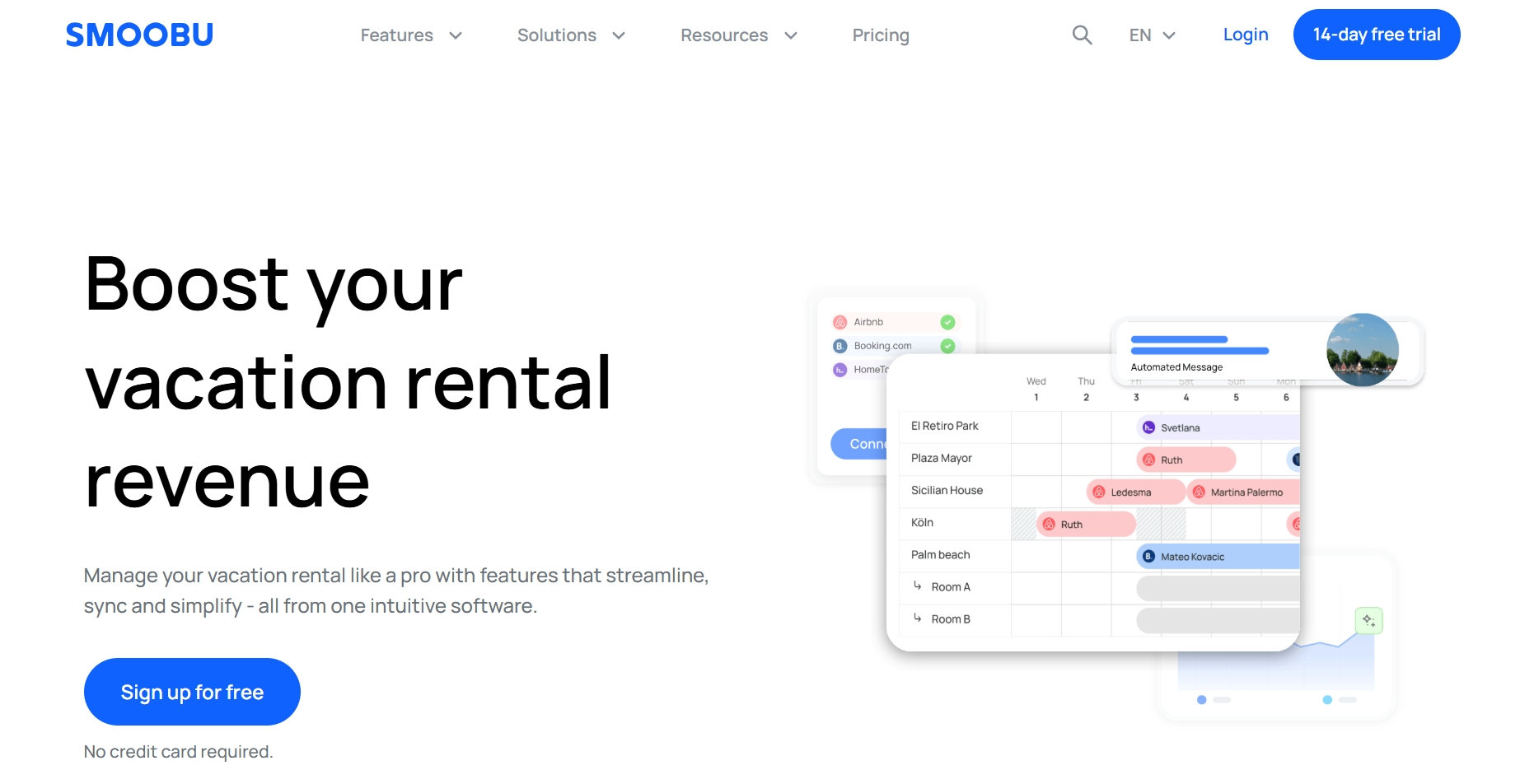This screenshot has height=784, width=1520.
Task: Select the Martina Palermo booking bar
Action: click(1242, 492)
